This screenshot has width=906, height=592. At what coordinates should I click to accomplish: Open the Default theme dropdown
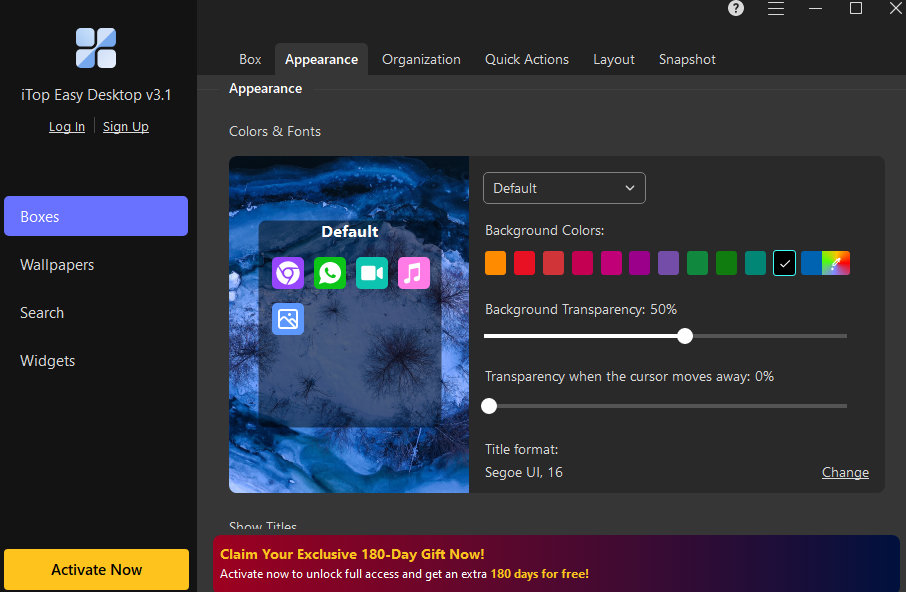tap(564, 188)
